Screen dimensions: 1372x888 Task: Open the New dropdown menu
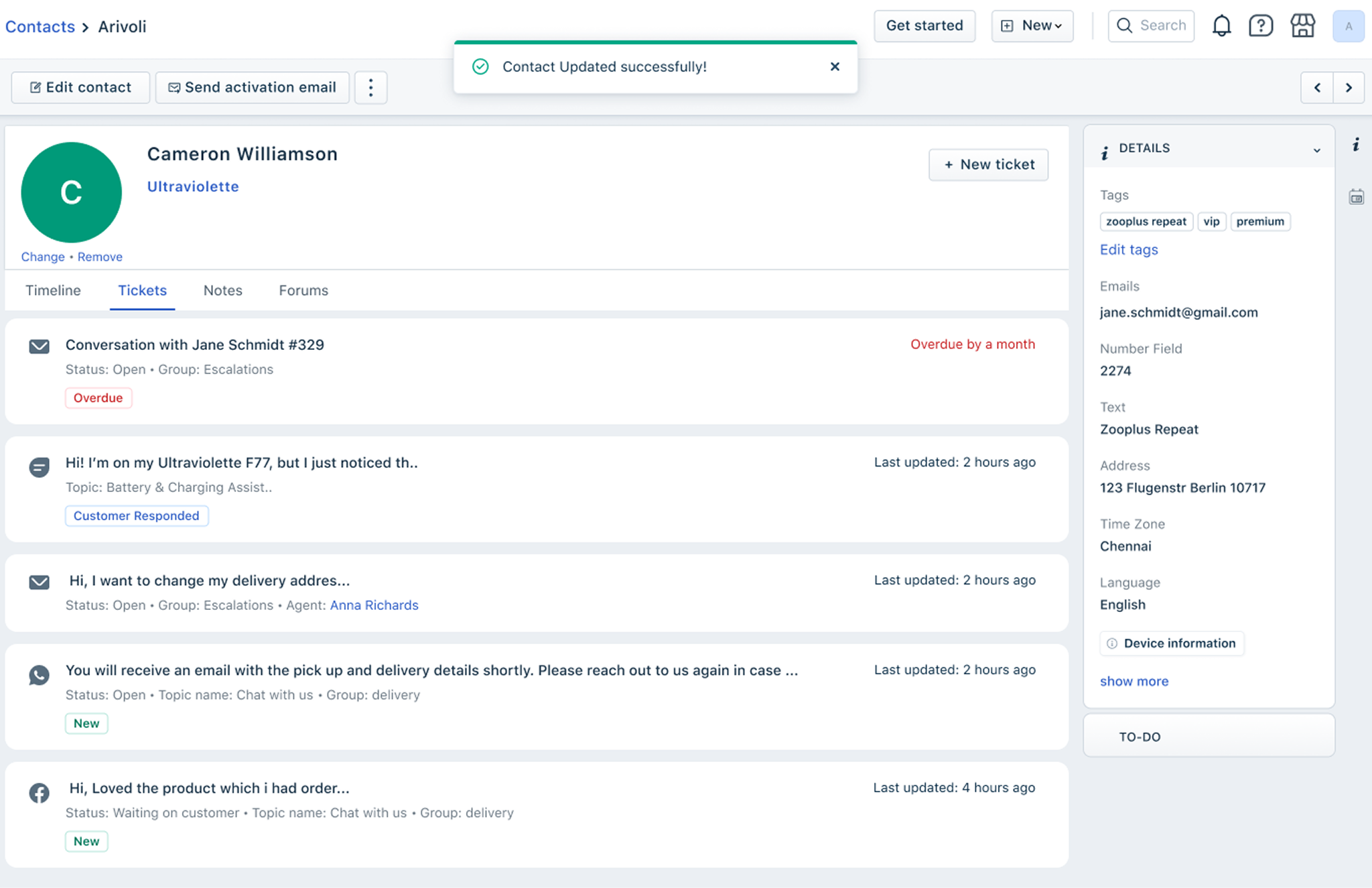(x=1032, y=26)
